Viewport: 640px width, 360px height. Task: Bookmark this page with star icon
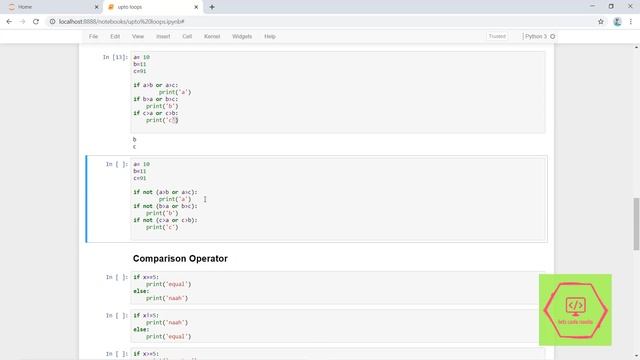601,22
